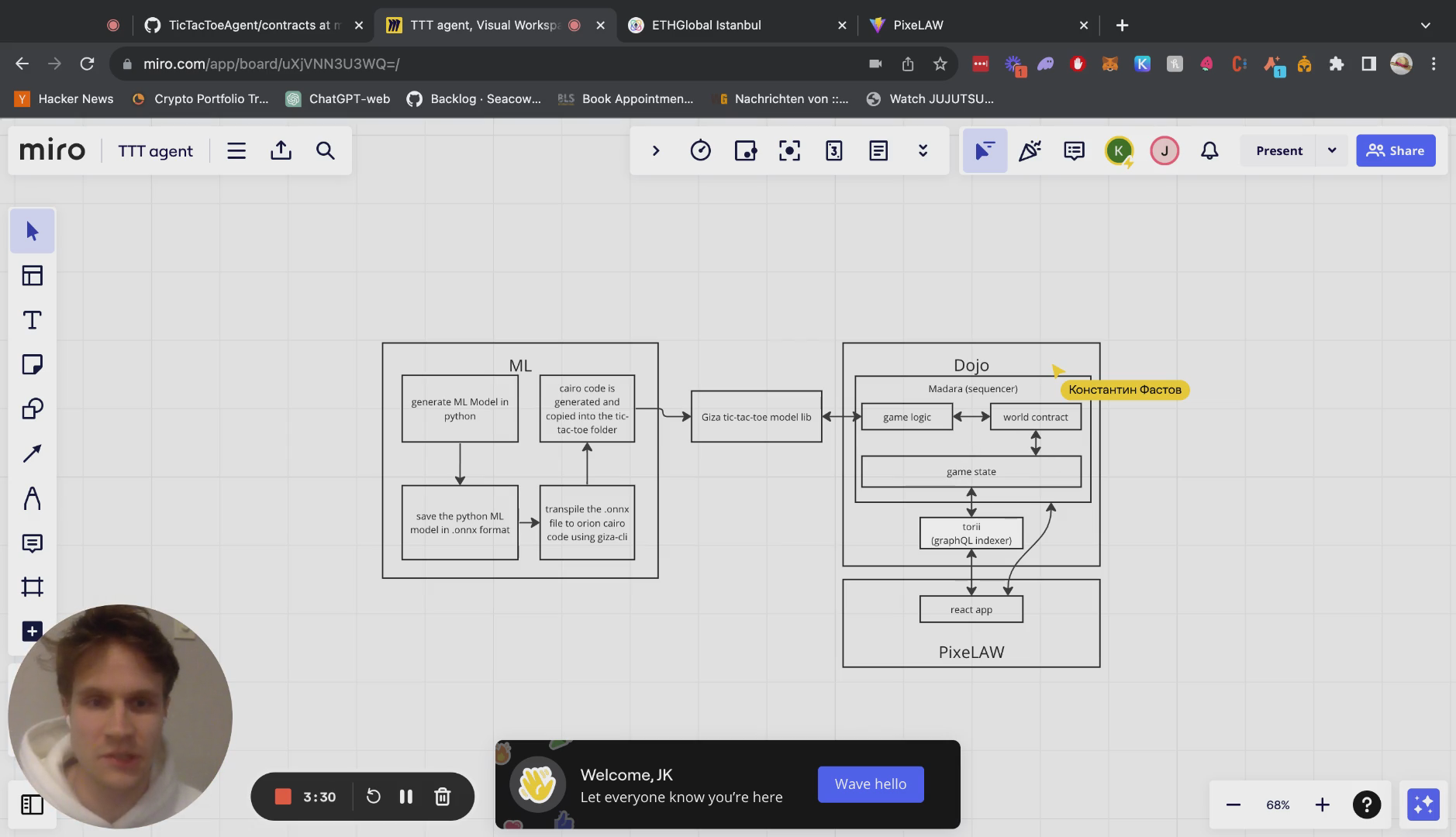Open reactions party popper icon
This screenshot has height=837, width=1456.
(1030, 150)
